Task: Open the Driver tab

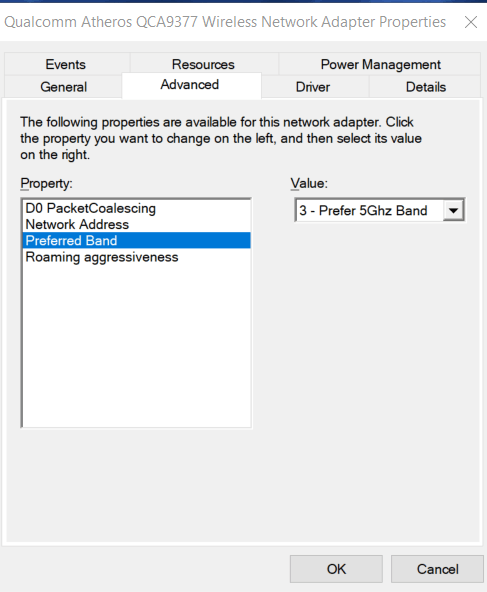Action: 313,87
